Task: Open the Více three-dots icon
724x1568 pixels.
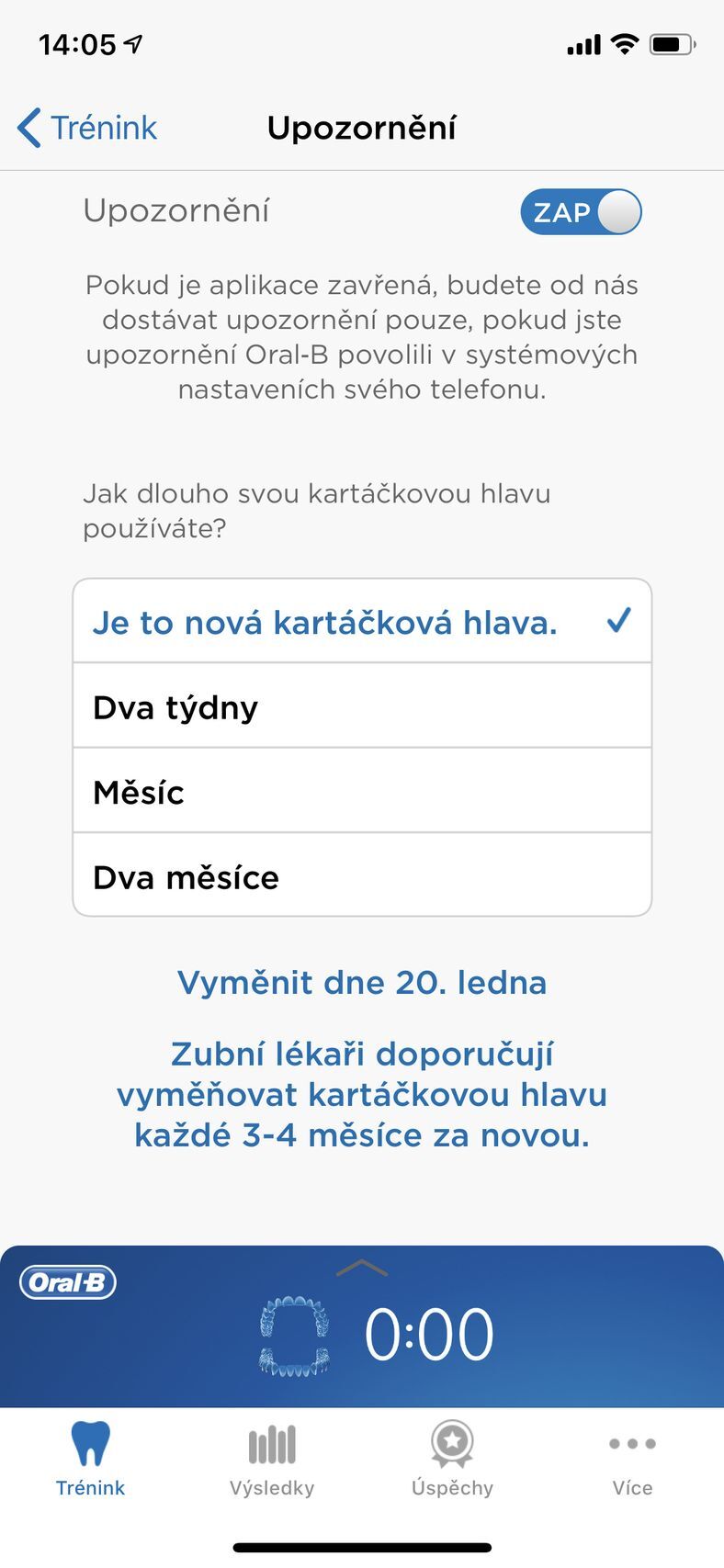Action: [632, 1443]
